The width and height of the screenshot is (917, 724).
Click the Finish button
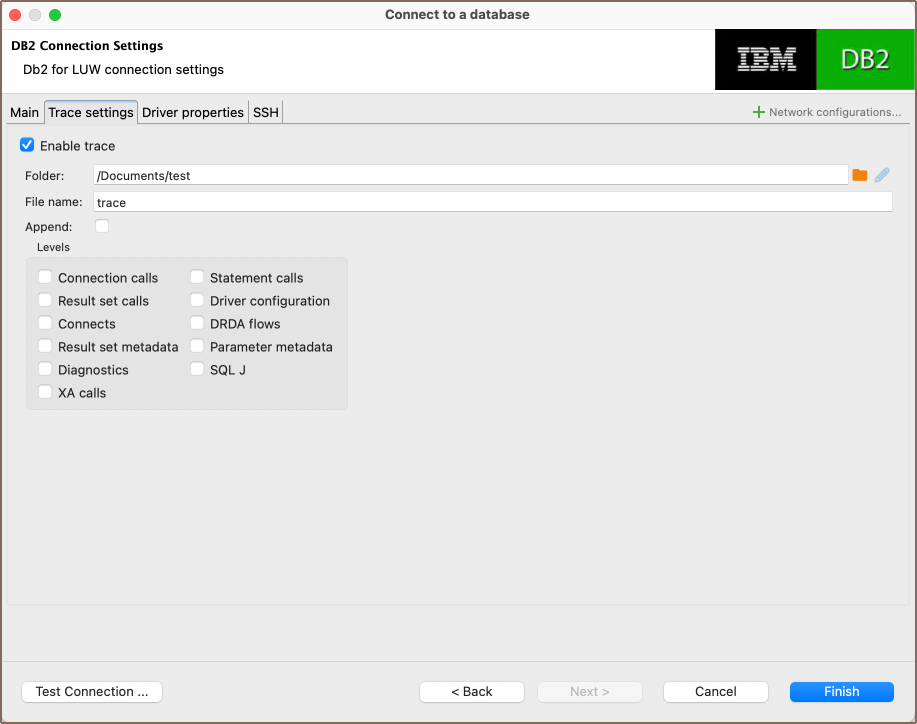click(x=841, y=691)
